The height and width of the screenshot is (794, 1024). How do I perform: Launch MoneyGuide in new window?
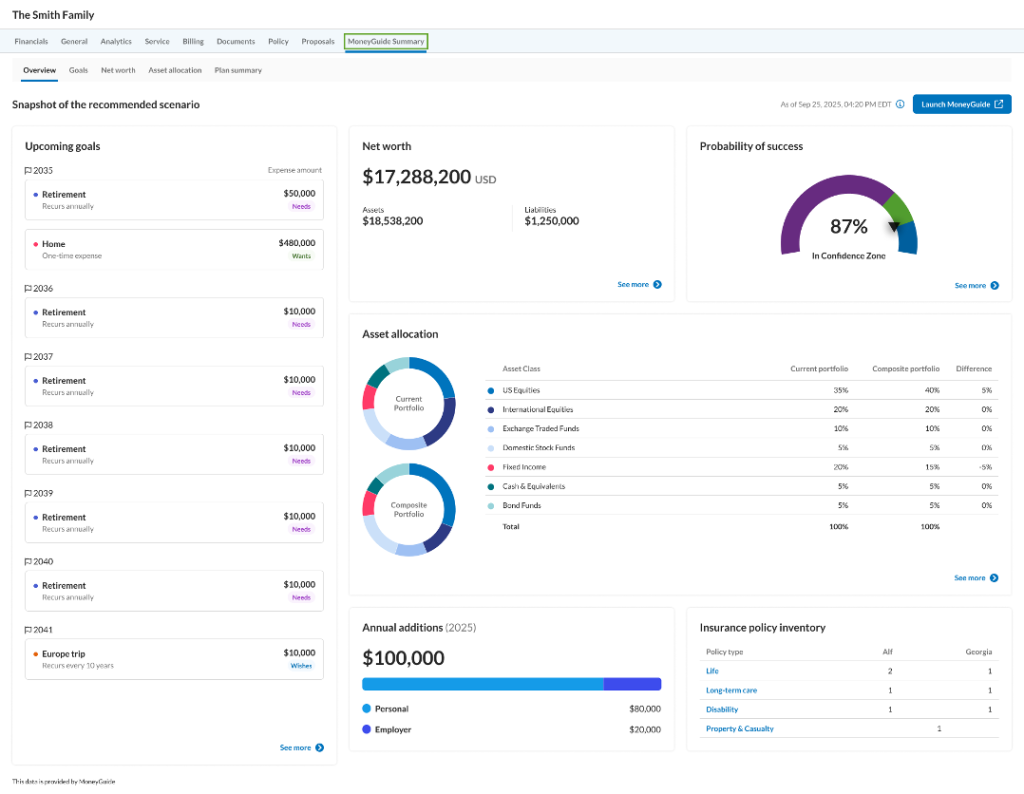click(962, 104)
